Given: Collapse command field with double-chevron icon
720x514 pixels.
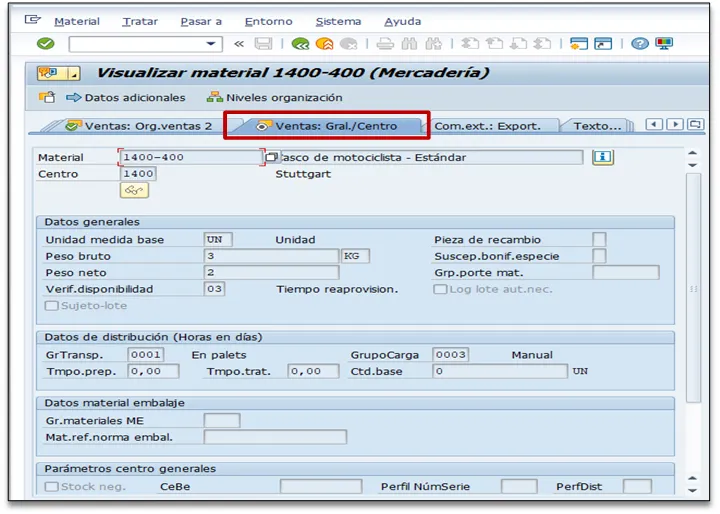Looking at the screenshot, I should [239, 44].
